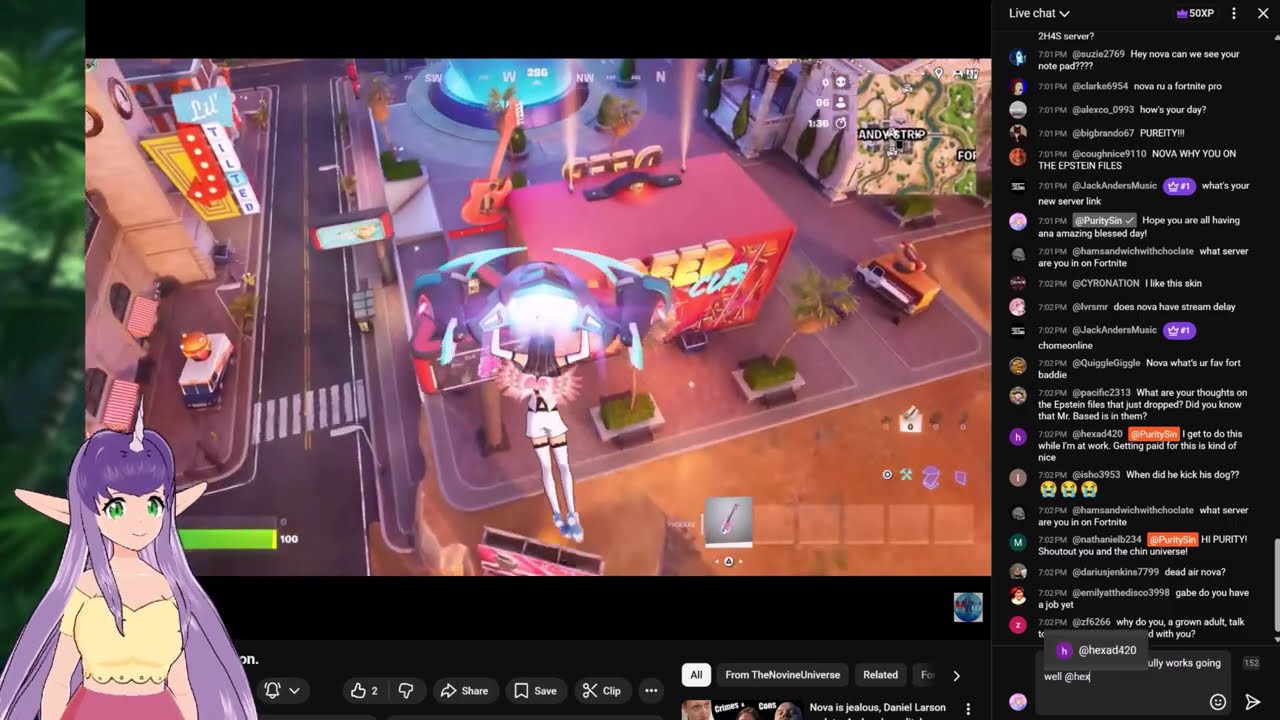1280x720 pixels.
Task: Open the 50XP crown points badge
Action: pyautogui.click(x=1195, y=13)
